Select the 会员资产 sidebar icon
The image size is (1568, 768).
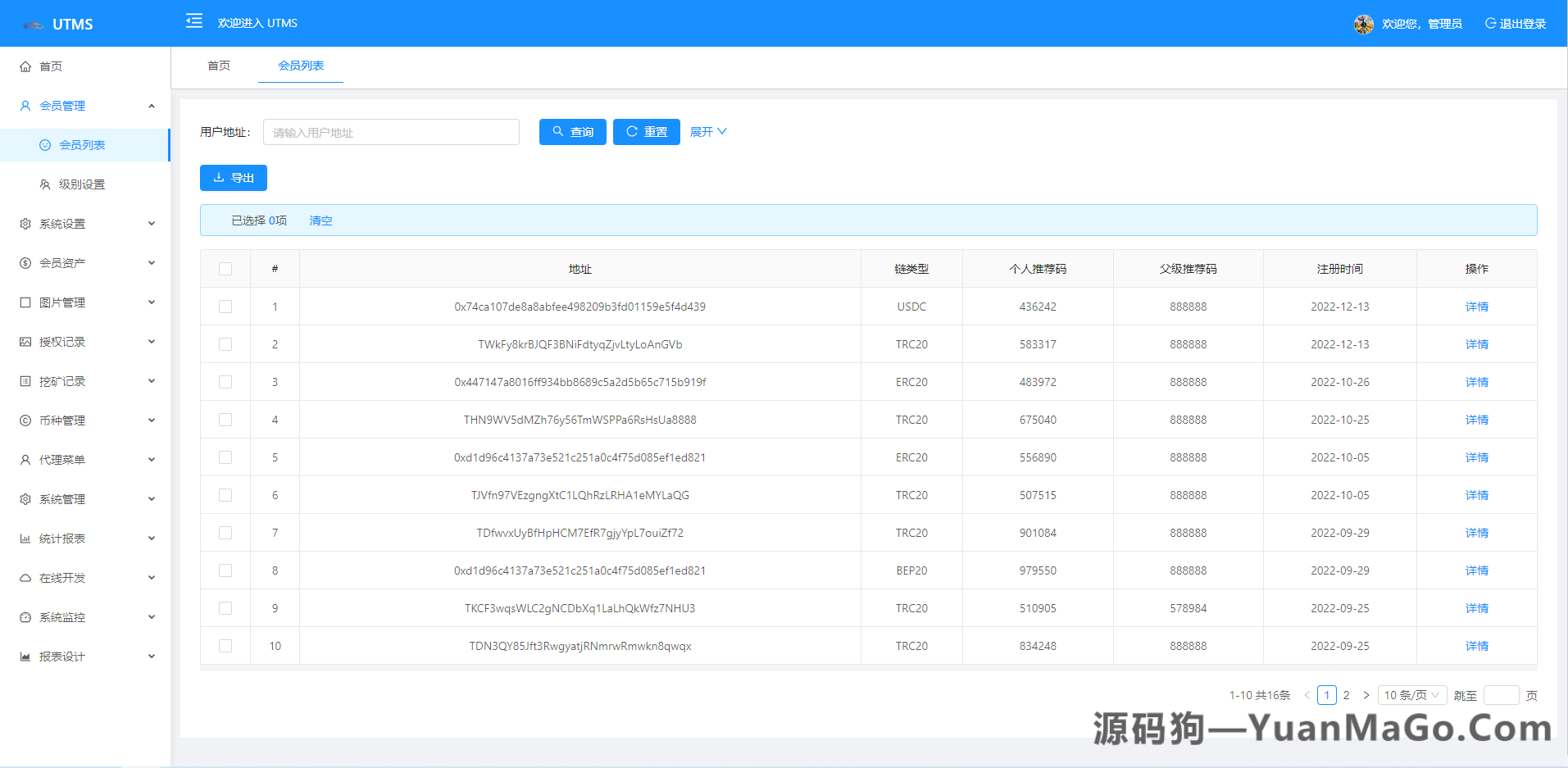pyautogui.click(x=25, y=262)
